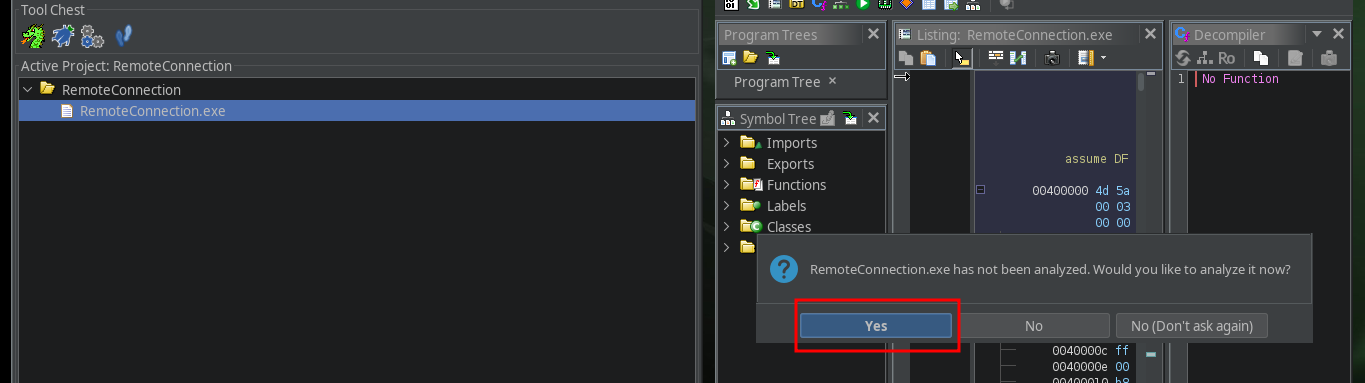
Task: Close the Program Trees panel
Action: [873, 35]
